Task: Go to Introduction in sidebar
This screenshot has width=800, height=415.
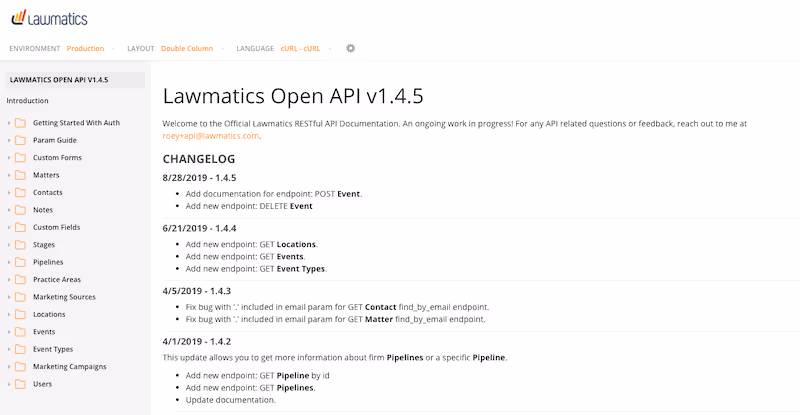Action: pyautogui.click(x=28, y=101)
